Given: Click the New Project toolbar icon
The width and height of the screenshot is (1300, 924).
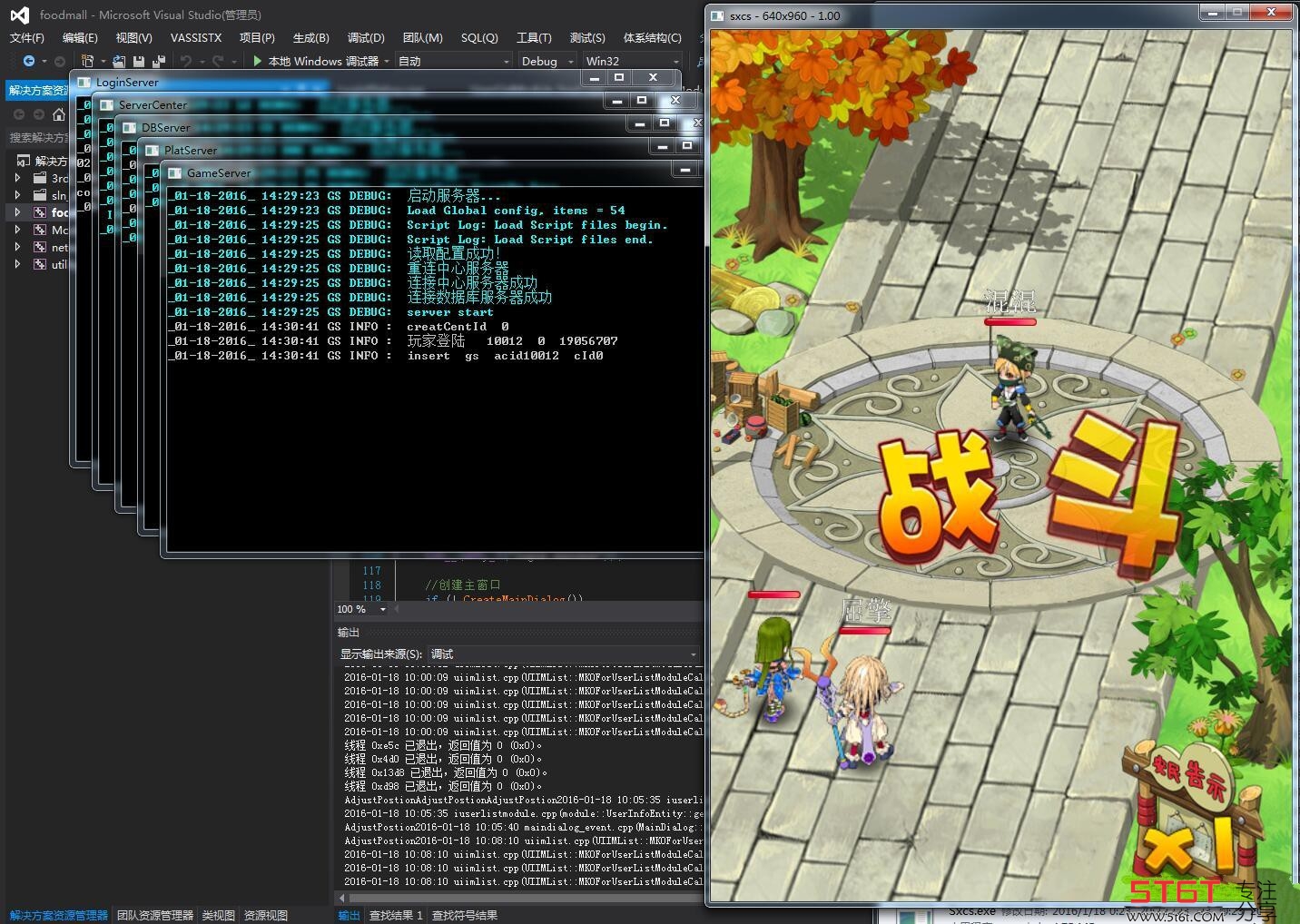Looking at the screenshot, I should click(88, 61).
